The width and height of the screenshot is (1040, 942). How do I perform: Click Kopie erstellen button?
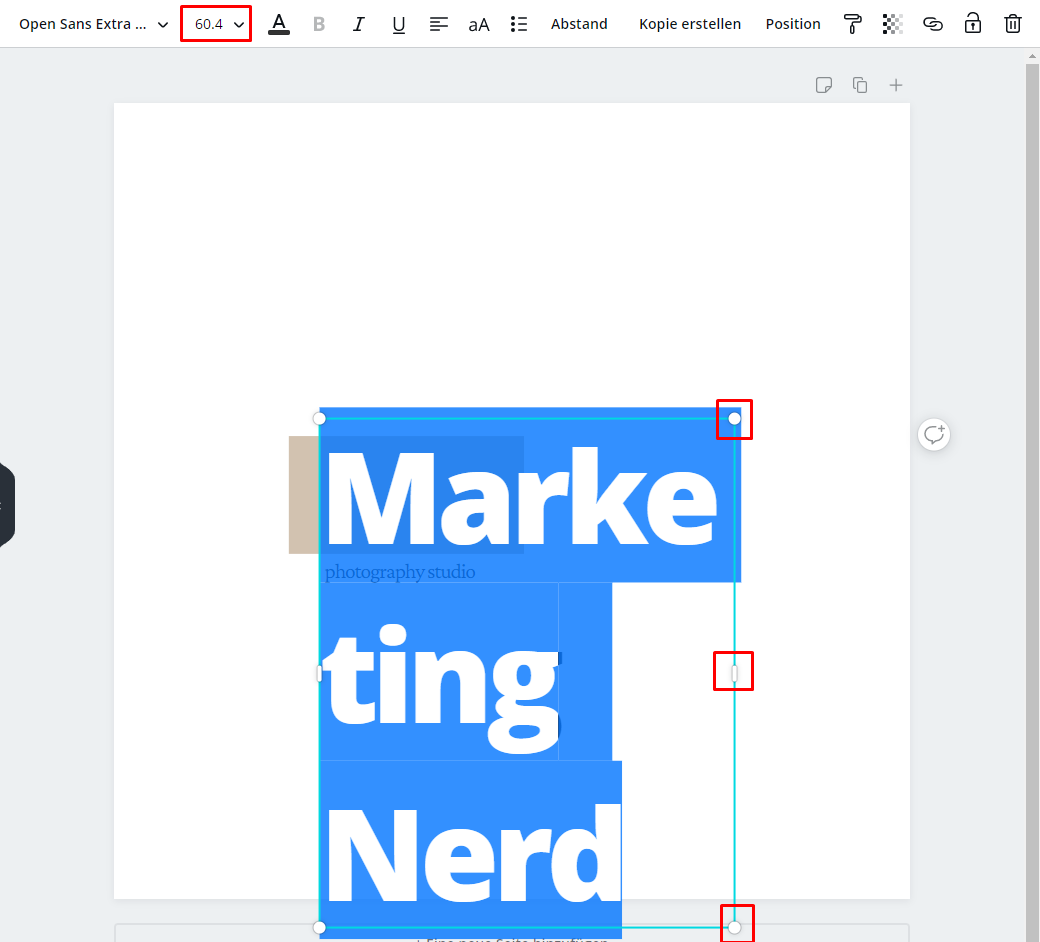point(690,24)
